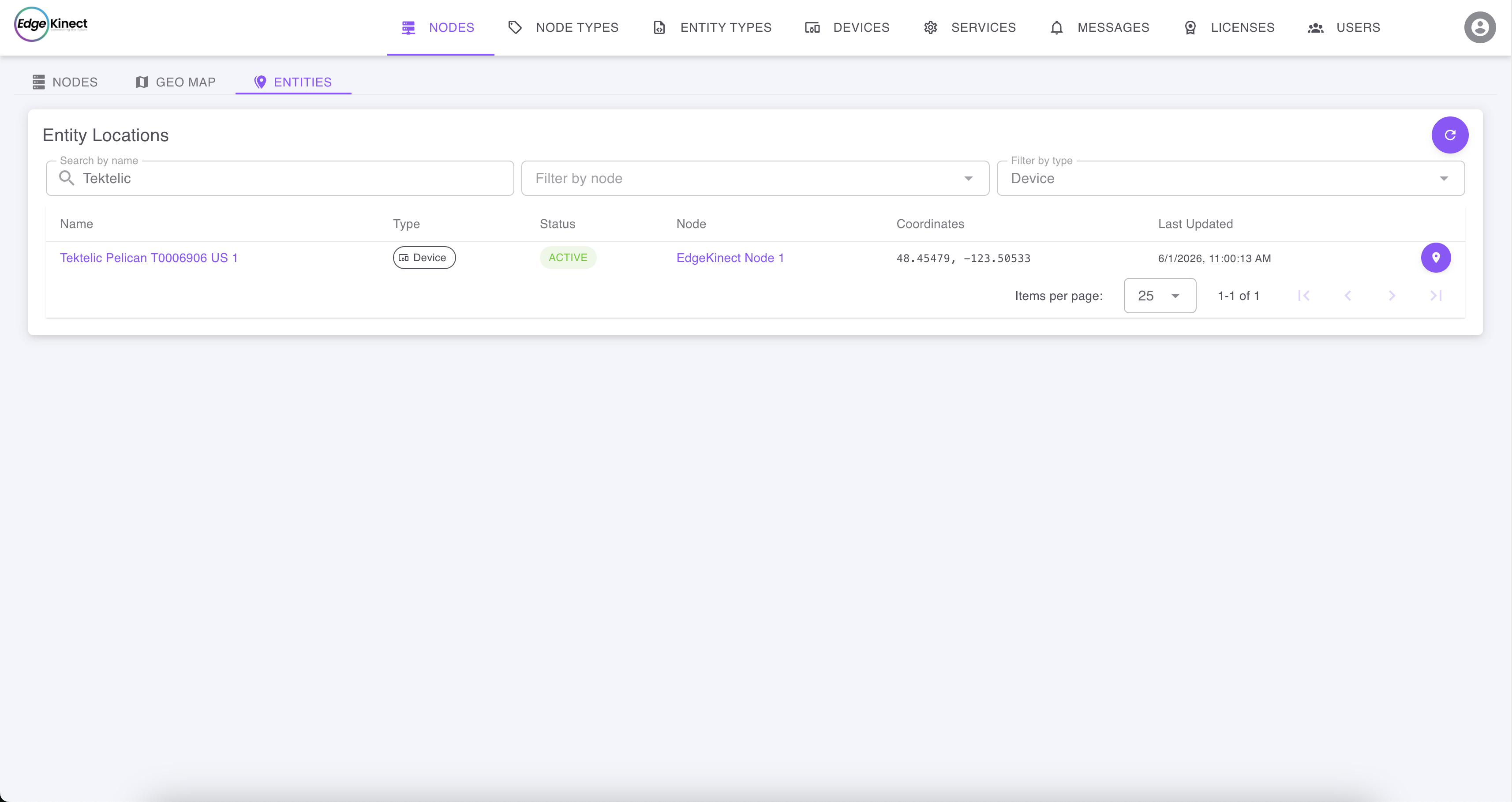Switch to the Services tab
The height and width of the screenshot is (802, 1512).
pyautogui.click(x=970, y=28)
